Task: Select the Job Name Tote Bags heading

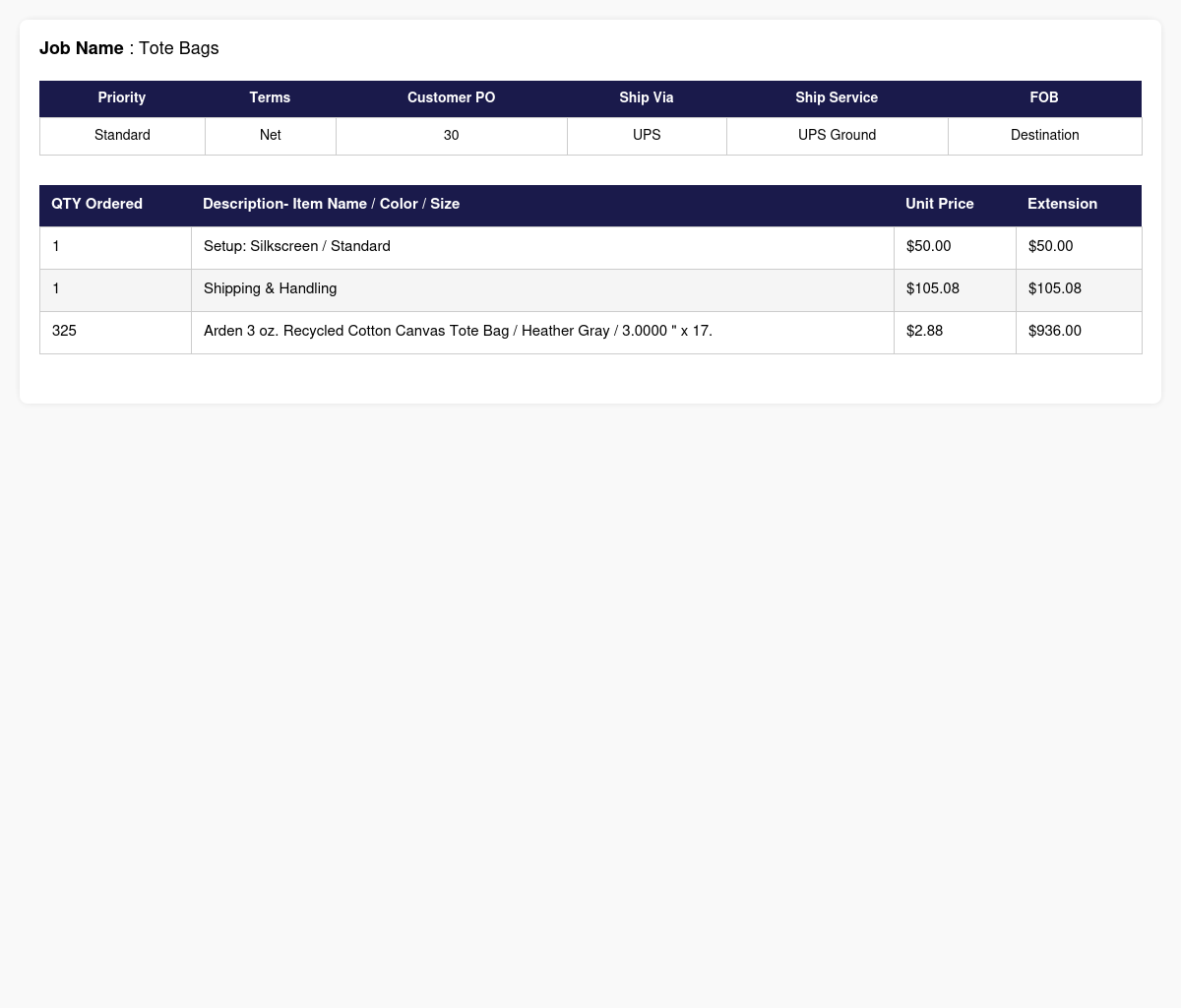Action: (x=129, y=48)
